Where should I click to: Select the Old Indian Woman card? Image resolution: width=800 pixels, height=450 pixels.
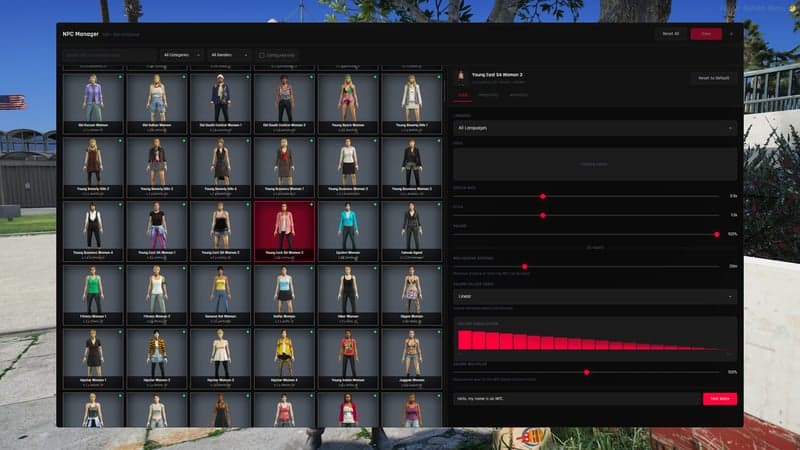click(157, 104)
